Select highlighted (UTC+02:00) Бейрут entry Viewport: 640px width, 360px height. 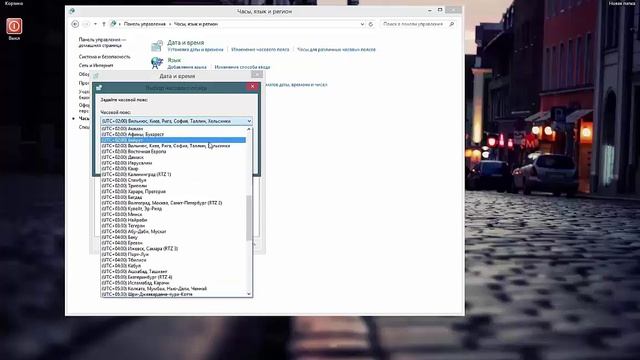pyautogui.click(x=173, y=140)
